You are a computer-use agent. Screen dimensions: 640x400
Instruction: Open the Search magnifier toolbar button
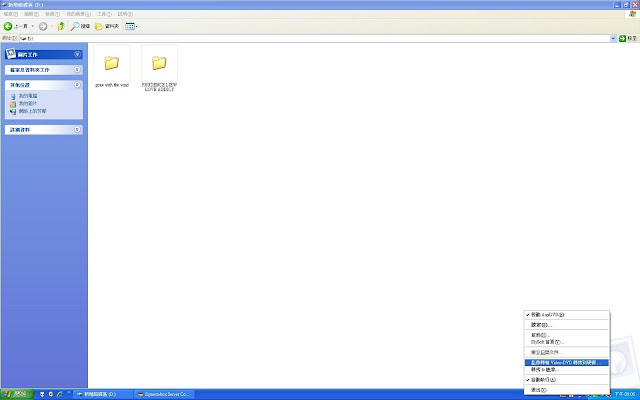click(80, 27)
